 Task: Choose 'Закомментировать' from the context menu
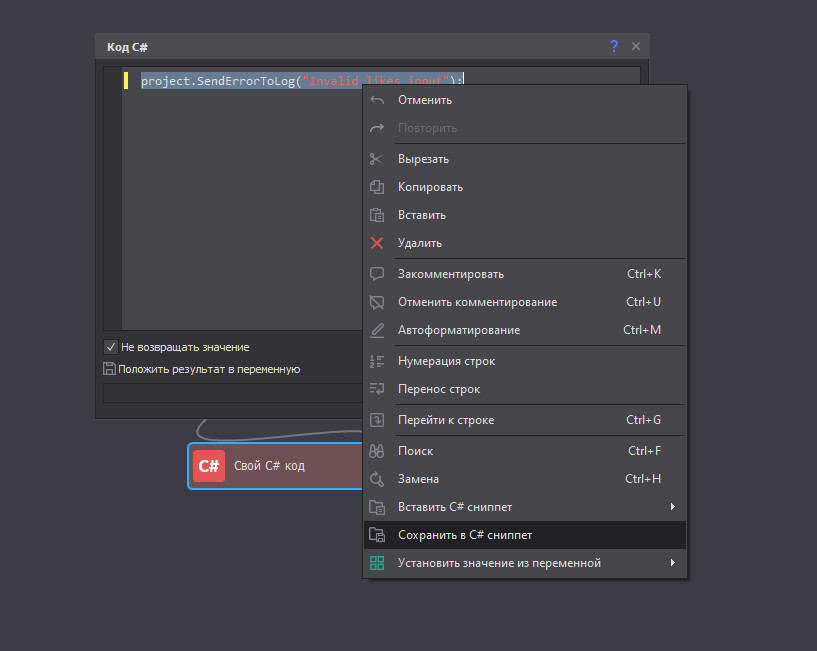pyautogui.click(x=450, y=274)
